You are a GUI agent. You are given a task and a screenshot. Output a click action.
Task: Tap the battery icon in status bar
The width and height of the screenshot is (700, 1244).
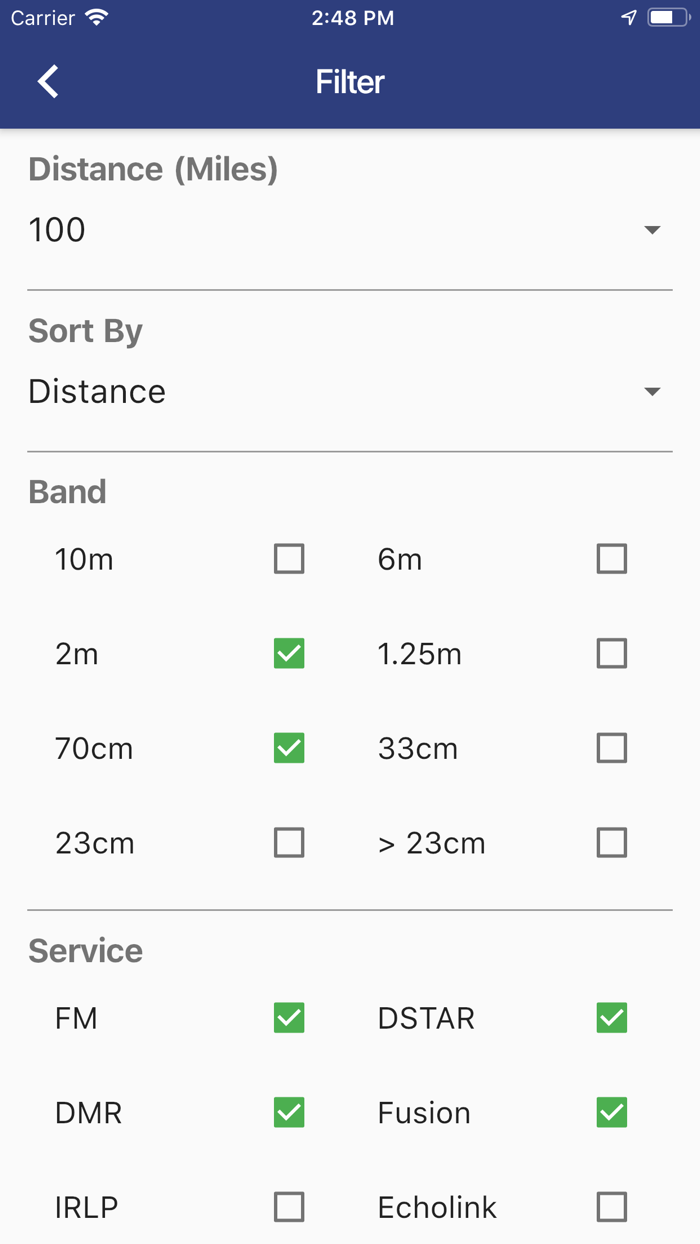[x=666, y=18]
